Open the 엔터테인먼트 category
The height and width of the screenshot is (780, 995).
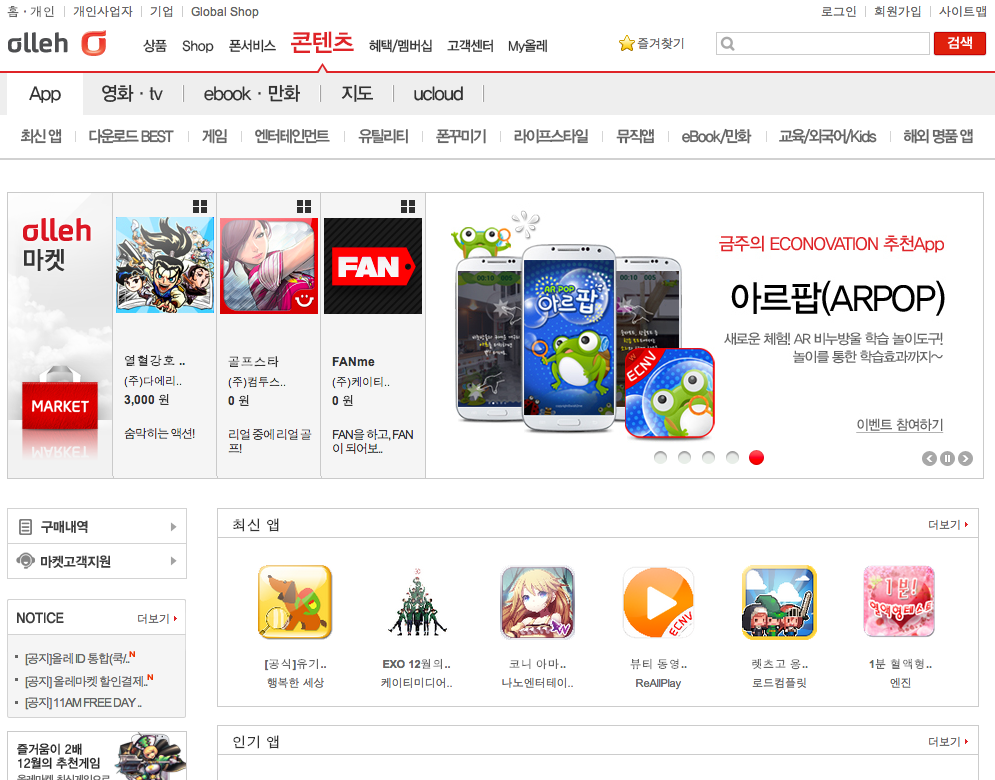292,136
